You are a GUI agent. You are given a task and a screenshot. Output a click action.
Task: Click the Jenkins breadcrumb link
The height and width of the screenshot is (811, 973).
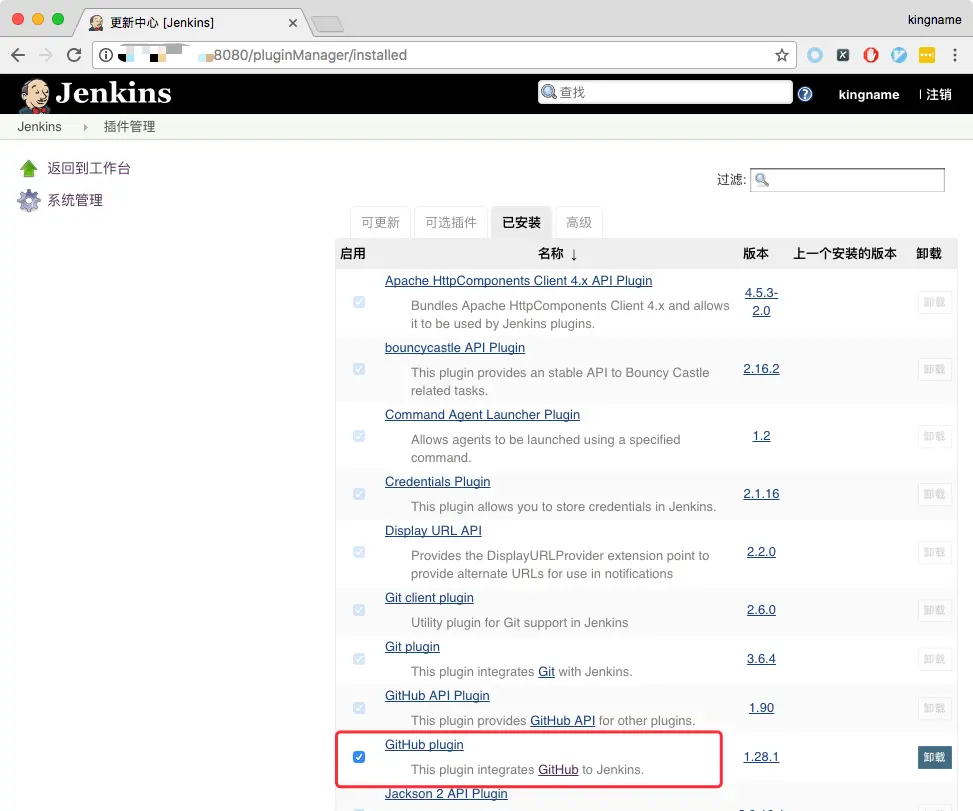coord(39,127)
